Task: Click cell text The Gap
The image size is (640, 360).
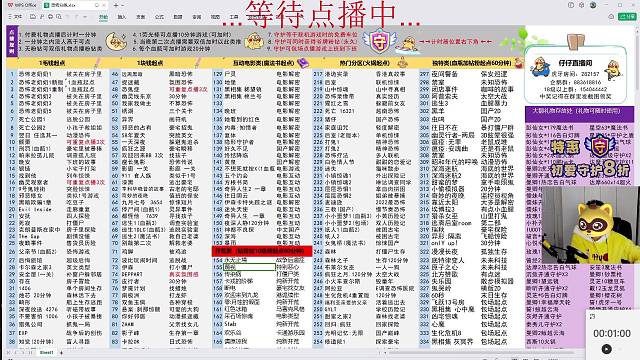Action: click(29, 236)
